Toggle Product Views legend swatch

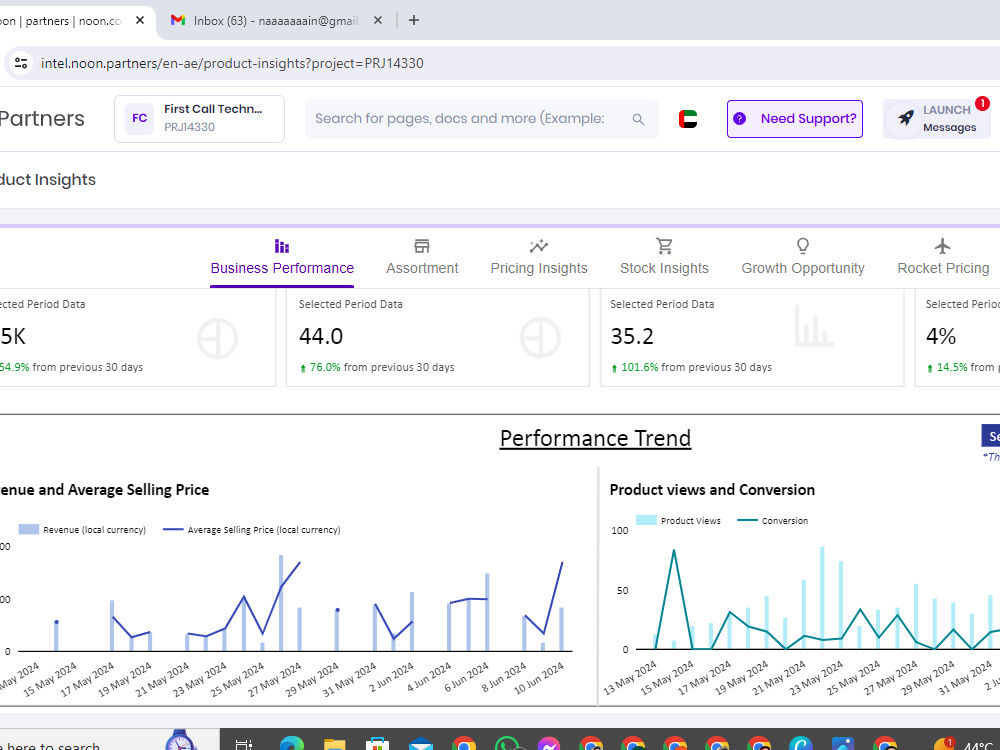pos(646,520)
